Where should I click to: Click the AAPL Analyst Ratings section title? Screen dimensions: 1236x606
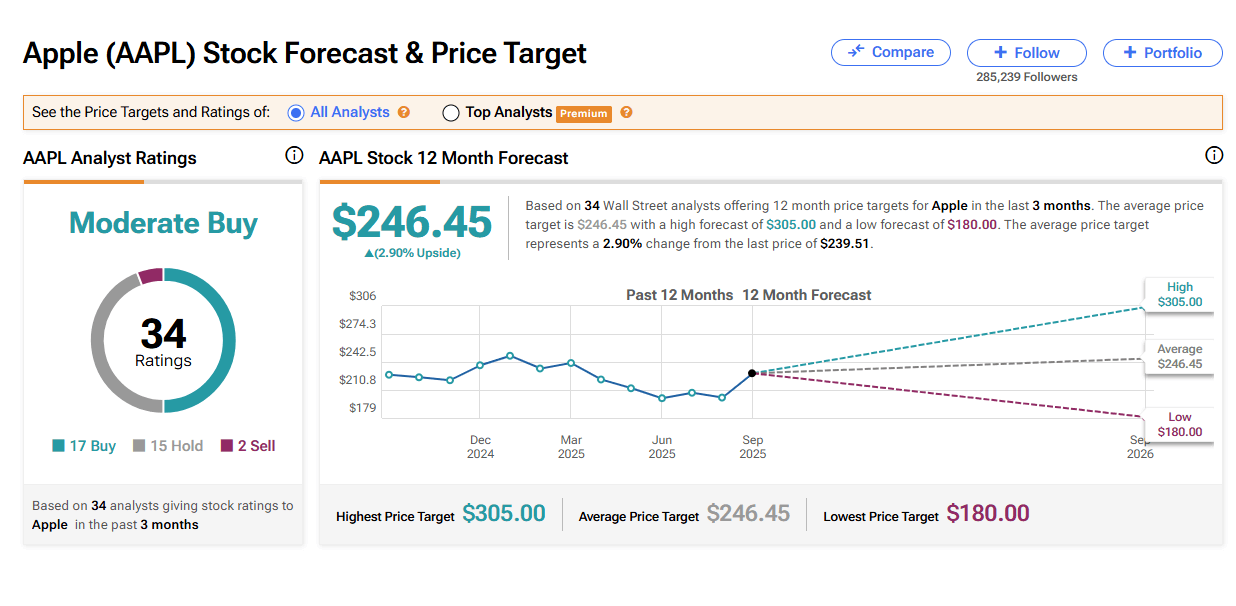[x=110, y=158]
